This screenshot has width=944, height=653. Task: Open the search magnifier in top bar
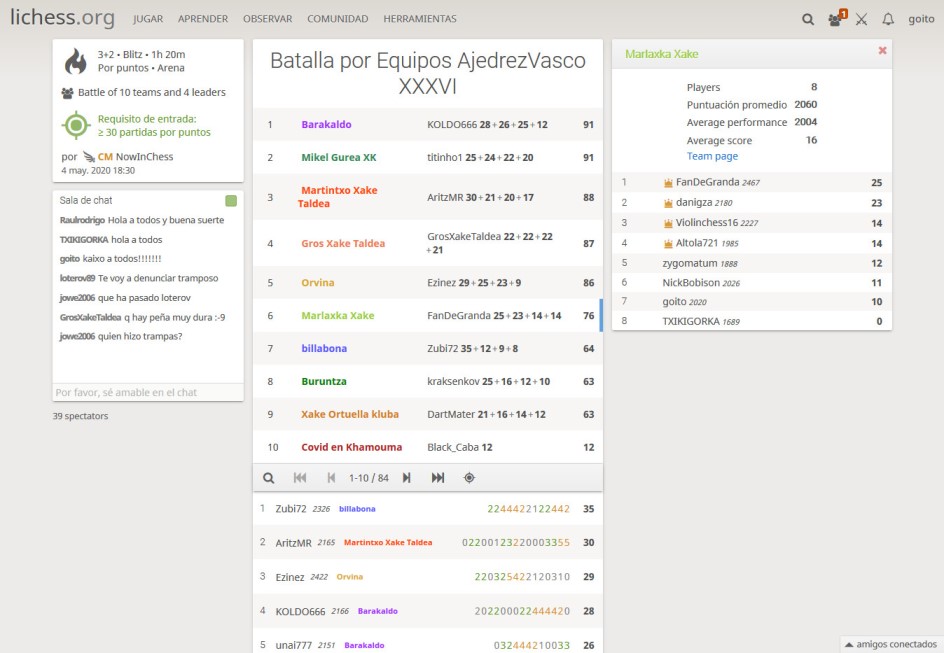click(x=808, y=19)
